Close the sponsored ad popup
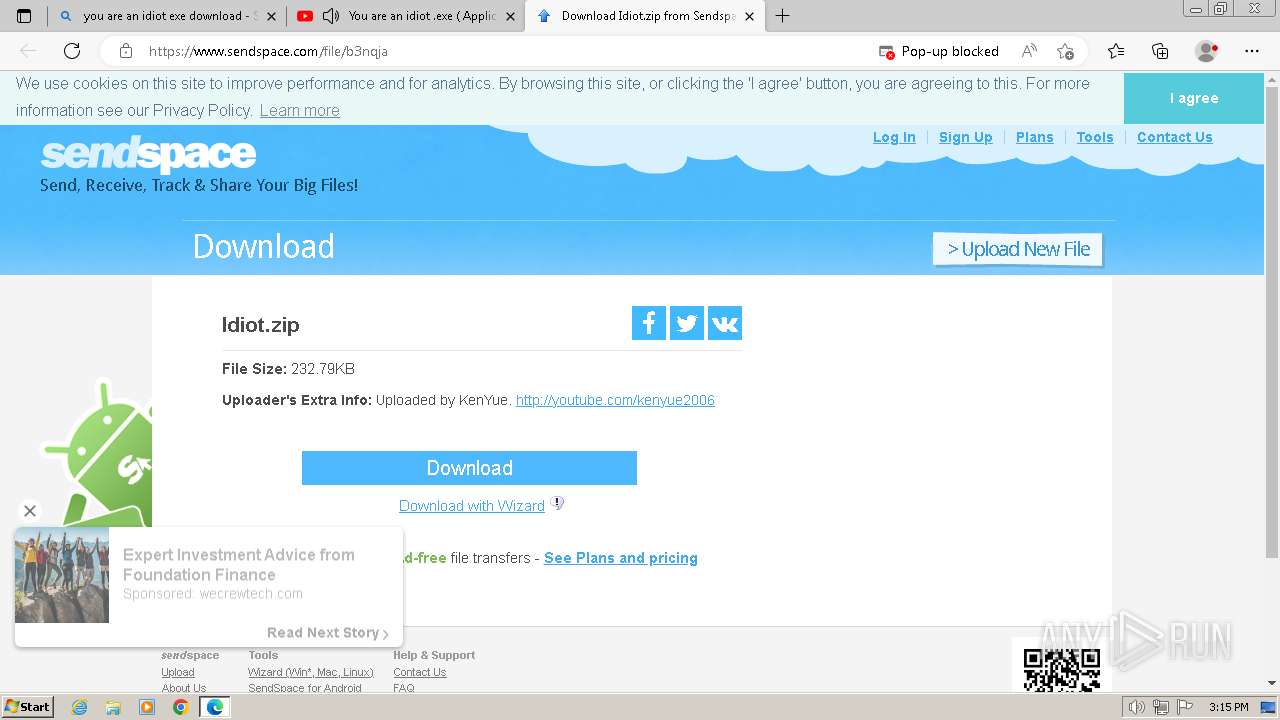This screenshot has height=720, width=1280. [x=30, y=511]
